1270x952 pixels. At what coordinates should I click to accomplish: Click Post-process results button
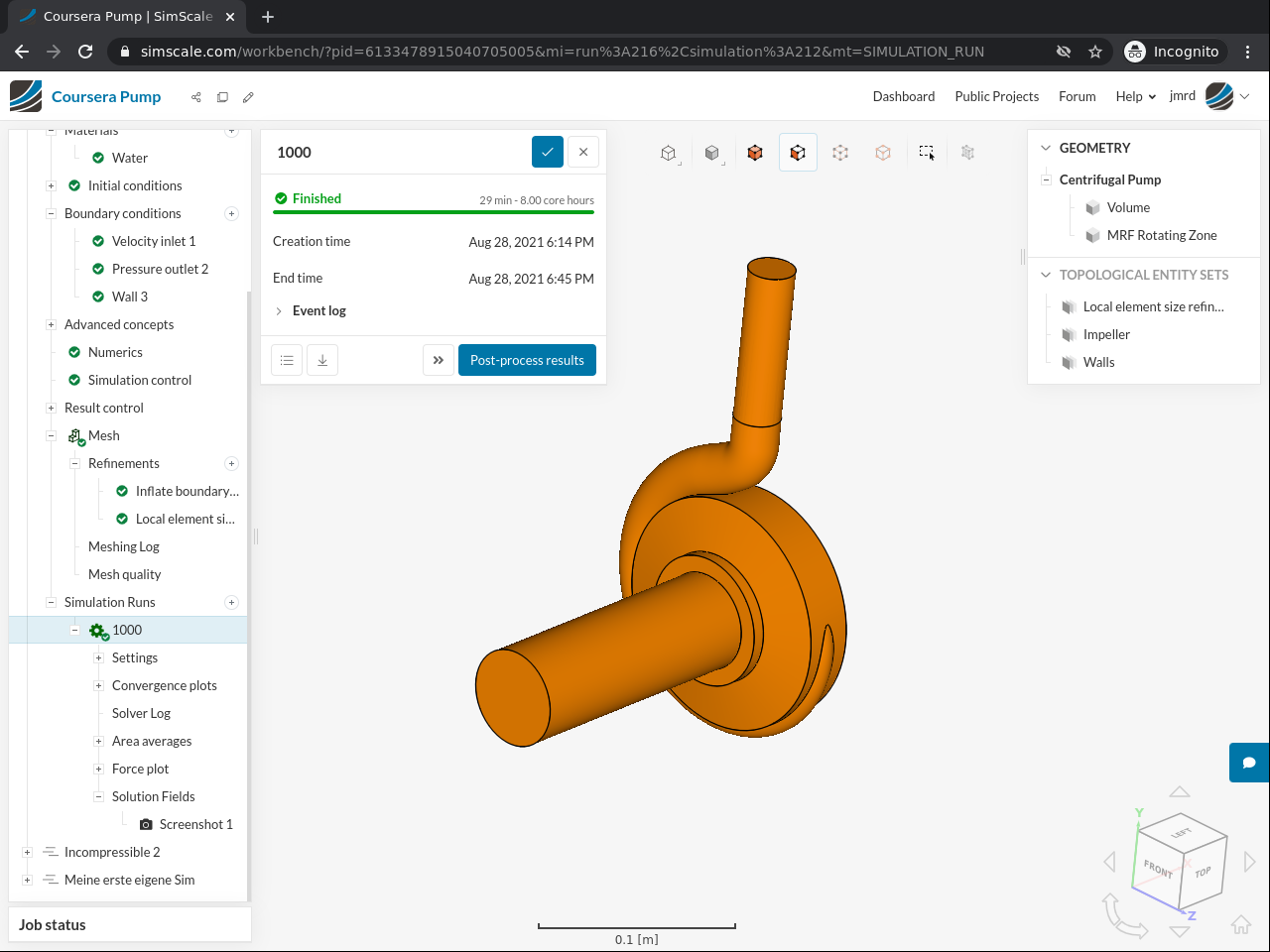pos(527,360)
